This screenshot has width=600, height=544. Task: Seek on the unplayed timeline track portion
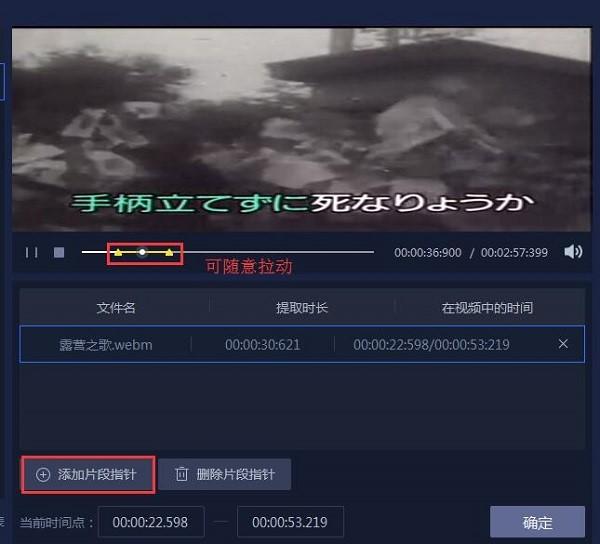[x=276, y=252]
